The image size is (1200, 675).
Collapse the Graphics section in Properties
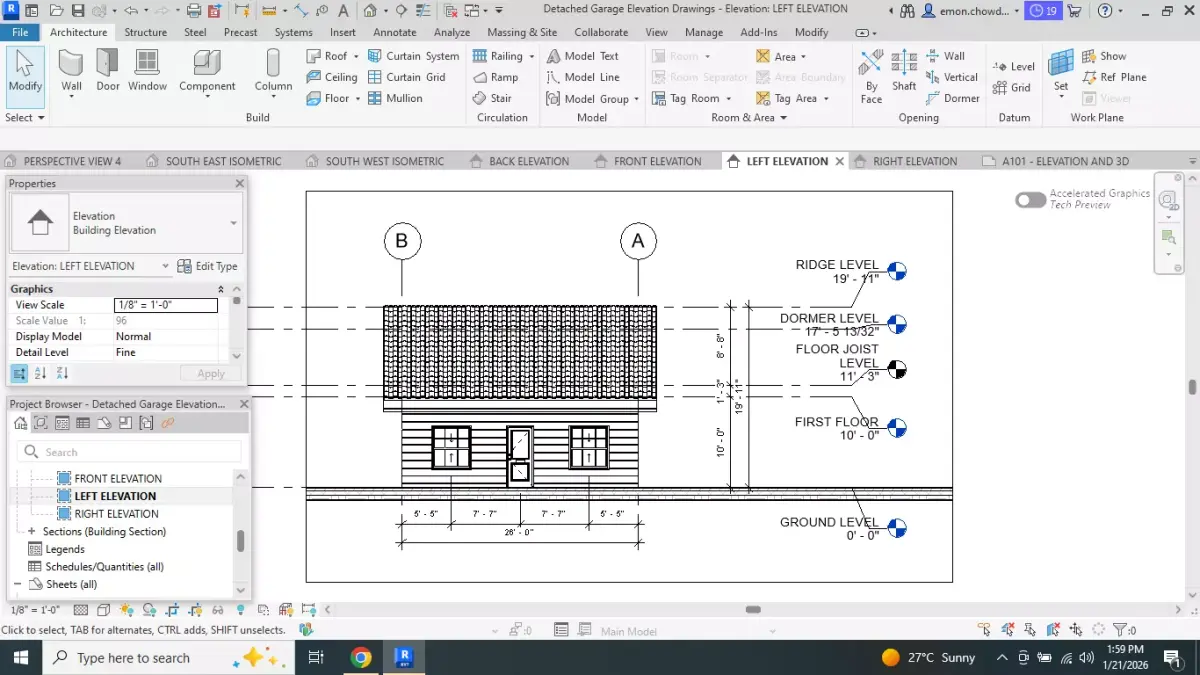tap(221, 289)
